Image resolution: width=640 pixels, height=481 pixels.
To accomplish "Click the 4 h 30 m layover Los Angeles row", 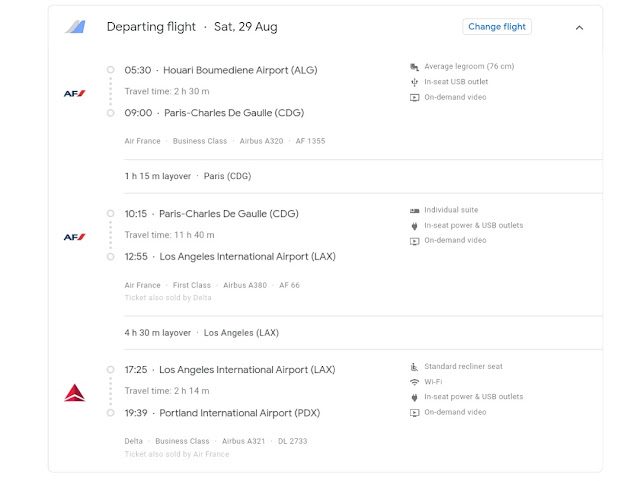I will tap(363, 333).
